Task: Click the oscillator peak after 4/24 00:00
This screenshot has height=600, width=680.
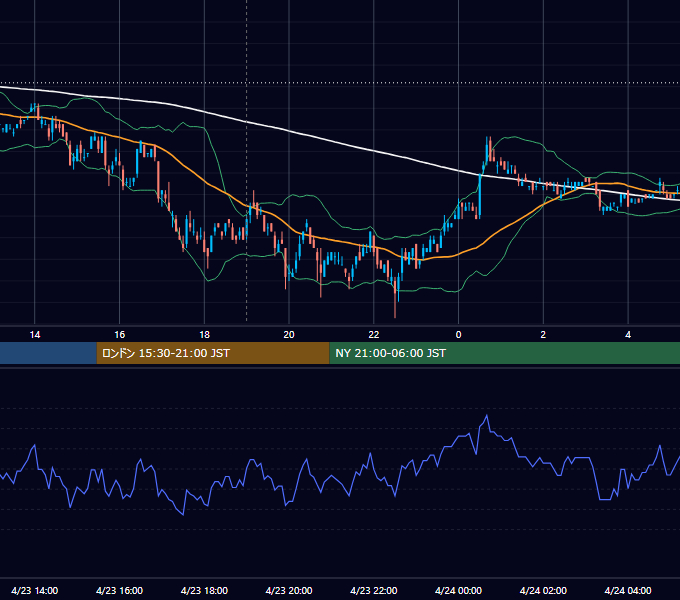Action: click(x=487, y=416)
